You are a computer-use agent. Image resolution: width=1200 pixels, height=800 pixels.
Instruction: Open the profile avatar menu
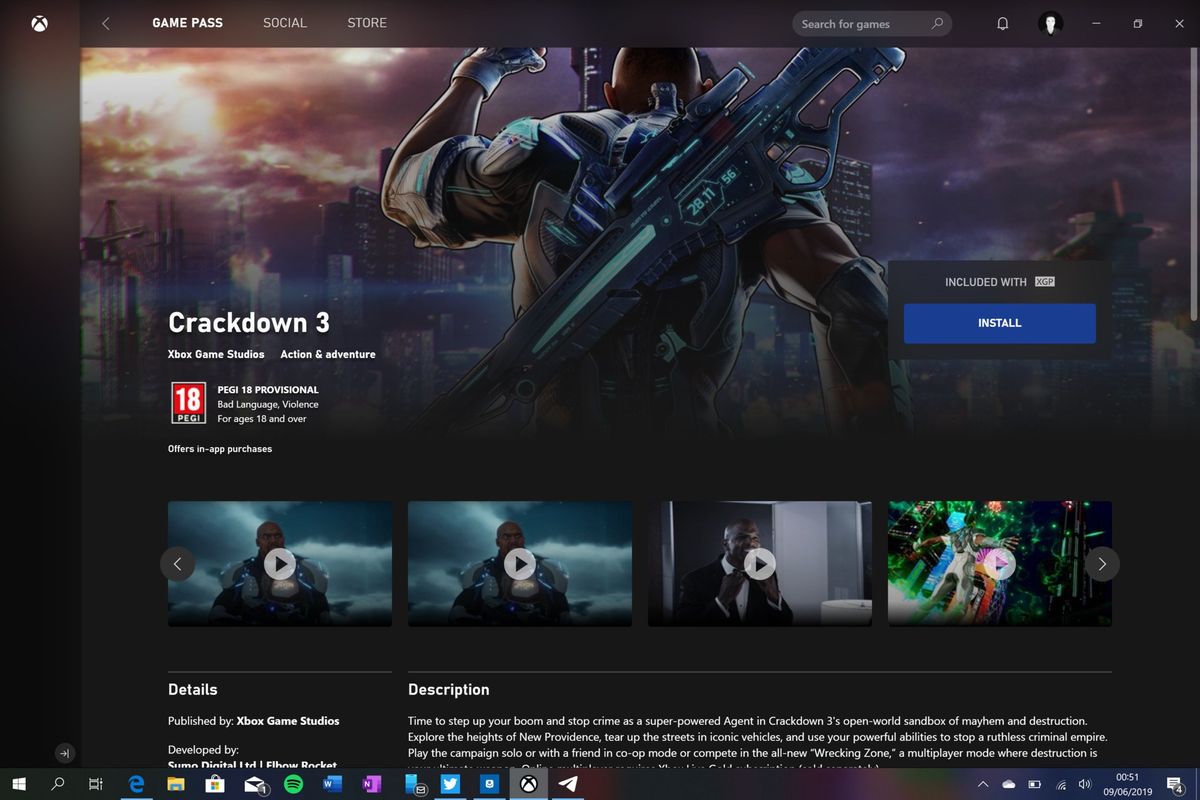click(x=1050, y=24)
